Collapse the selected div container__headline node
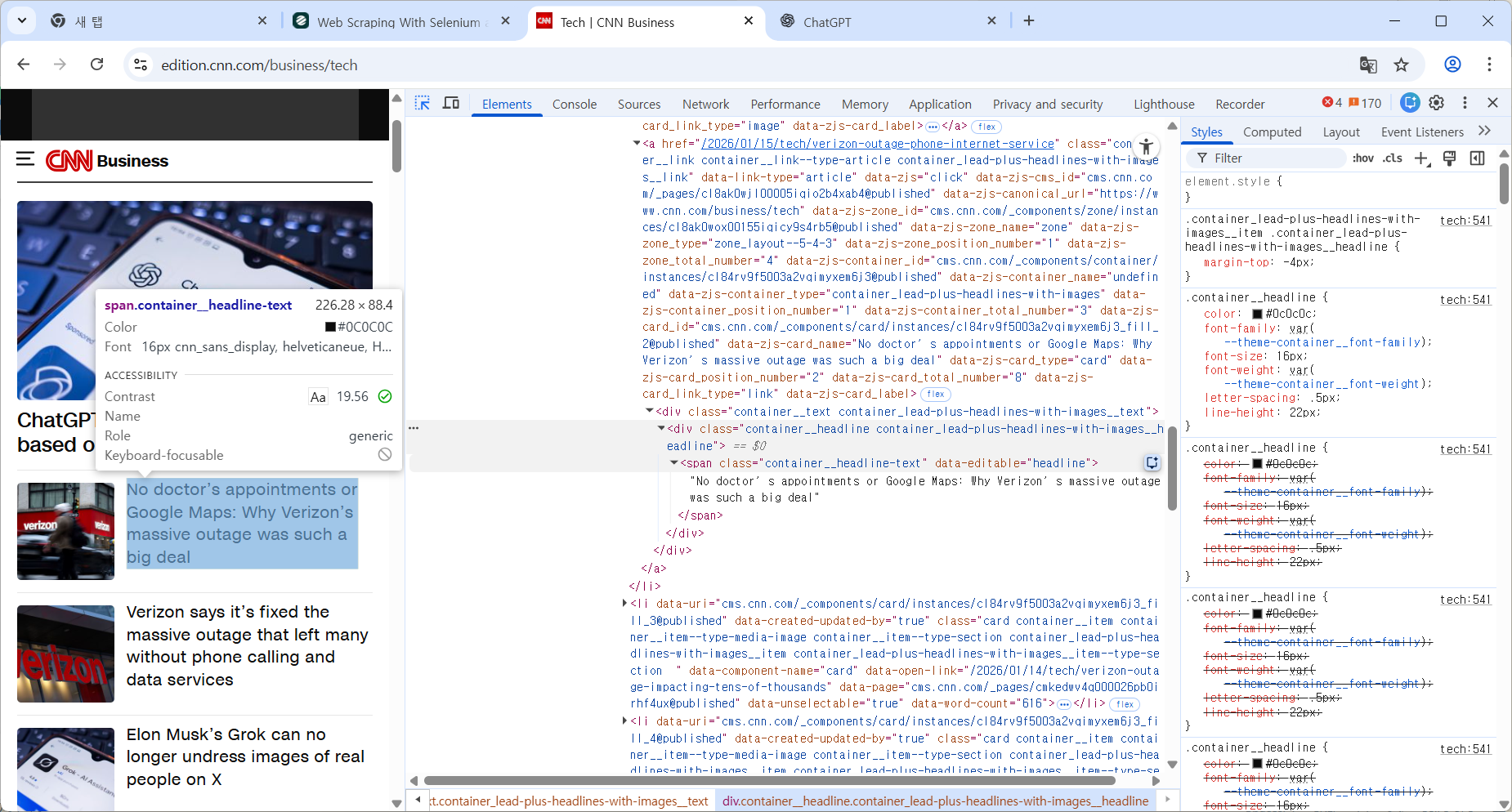The height and width of the screenshot is (812, 1512). [662, 429]
